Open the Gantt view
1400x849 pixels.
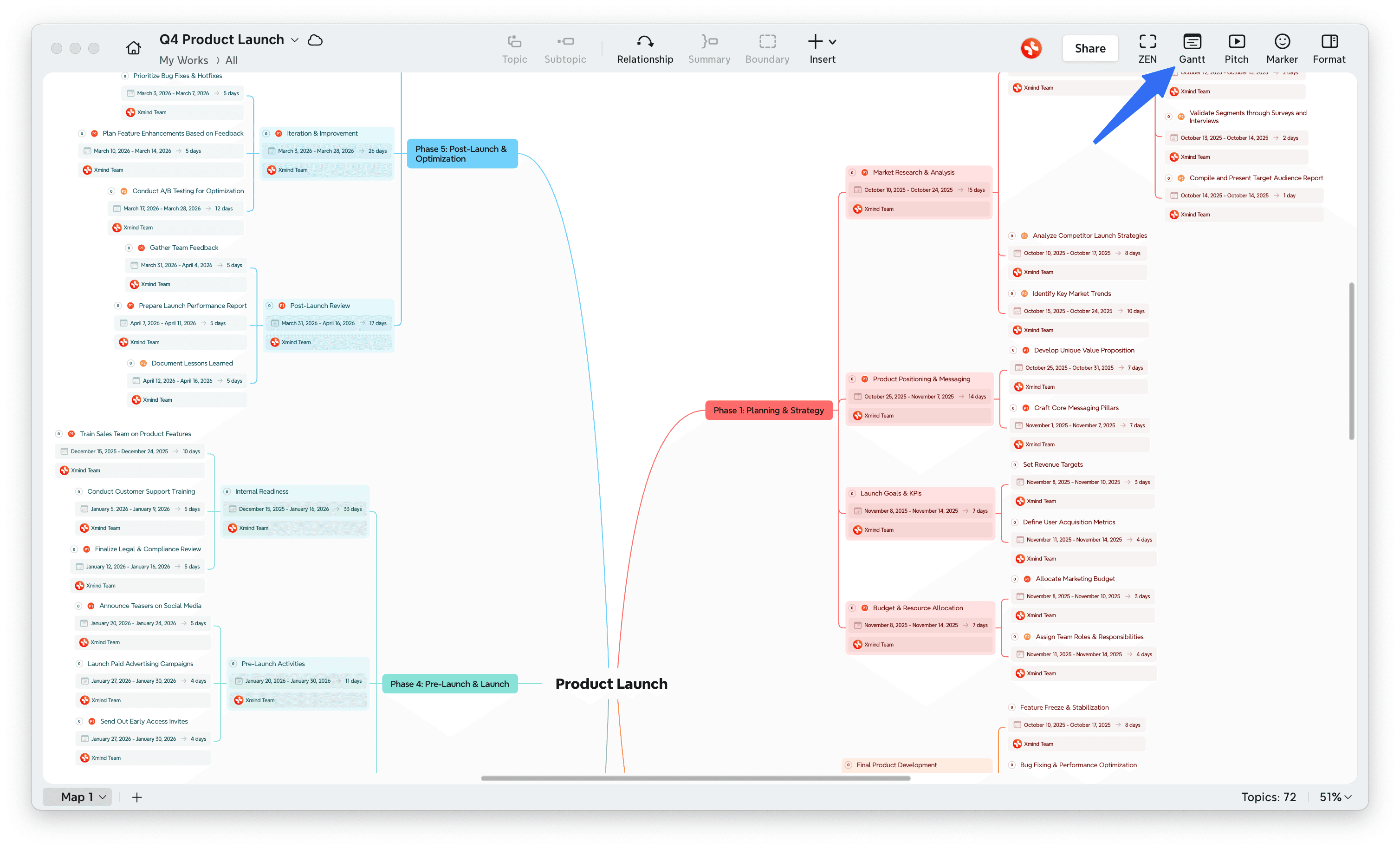pos(1192,48)
